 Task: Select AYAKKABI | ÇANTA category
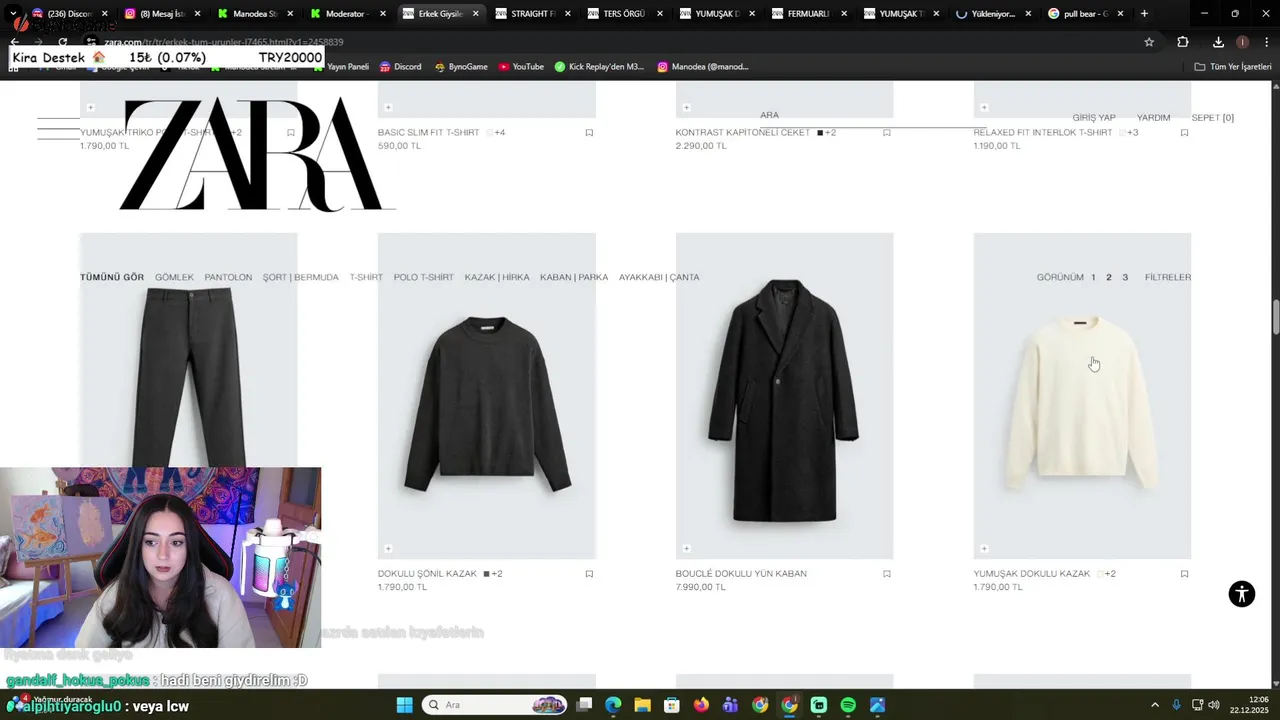click(x=659, y=277)
